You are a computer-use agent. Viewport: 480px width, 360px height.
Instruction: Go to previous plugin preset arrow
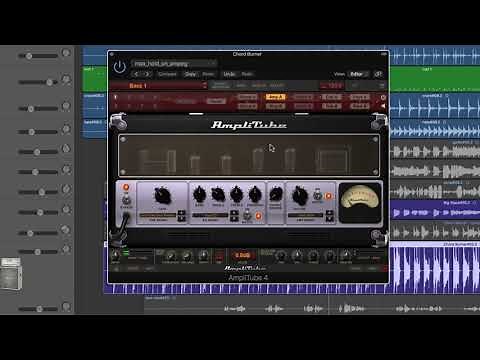pos(136,74)
